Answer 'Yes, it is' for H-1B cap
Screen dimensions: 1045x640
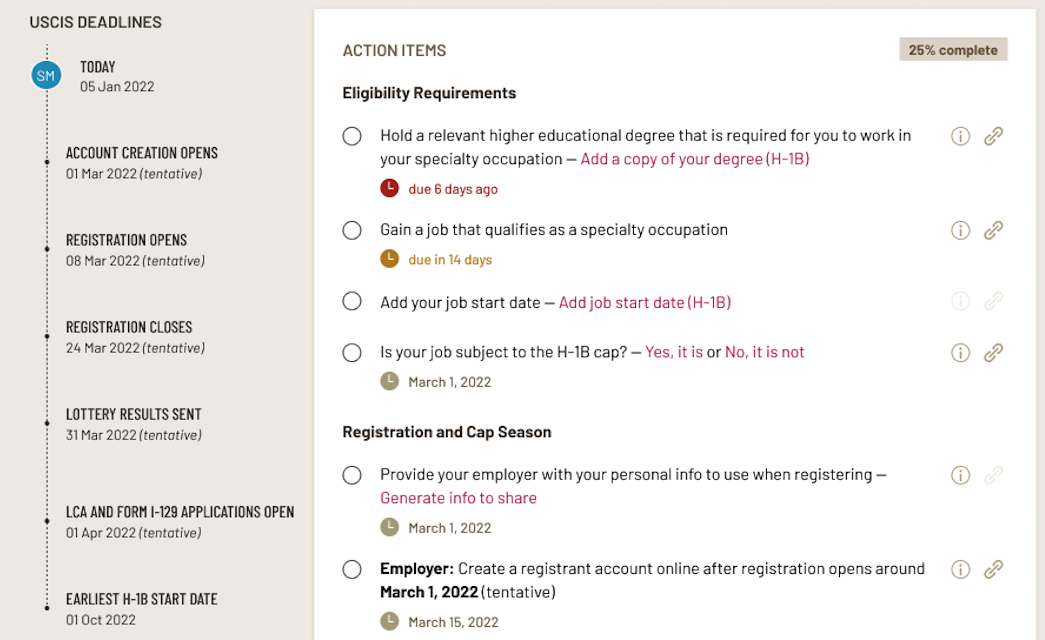(674, 352)
